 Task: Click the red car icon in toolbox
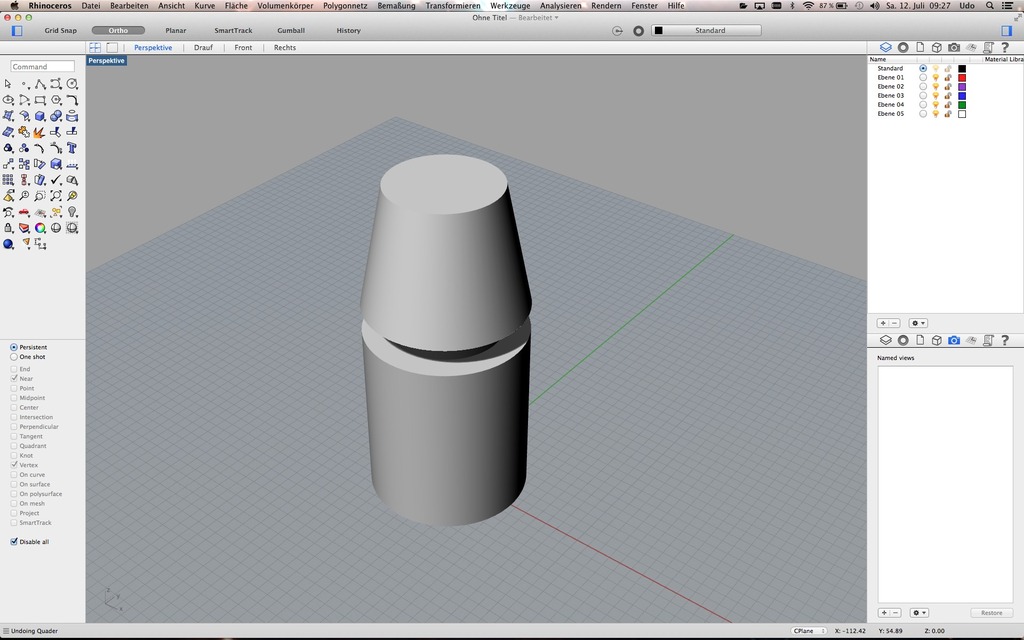pos(24,212)
